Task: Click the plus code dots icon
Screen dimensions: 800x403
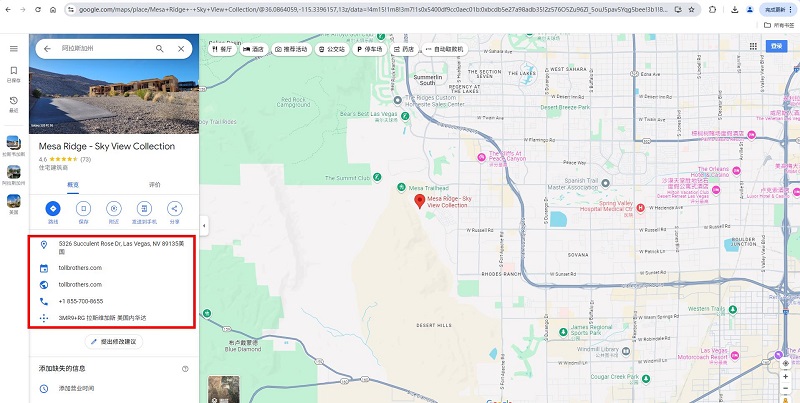Action: click(x=44, y=318)
